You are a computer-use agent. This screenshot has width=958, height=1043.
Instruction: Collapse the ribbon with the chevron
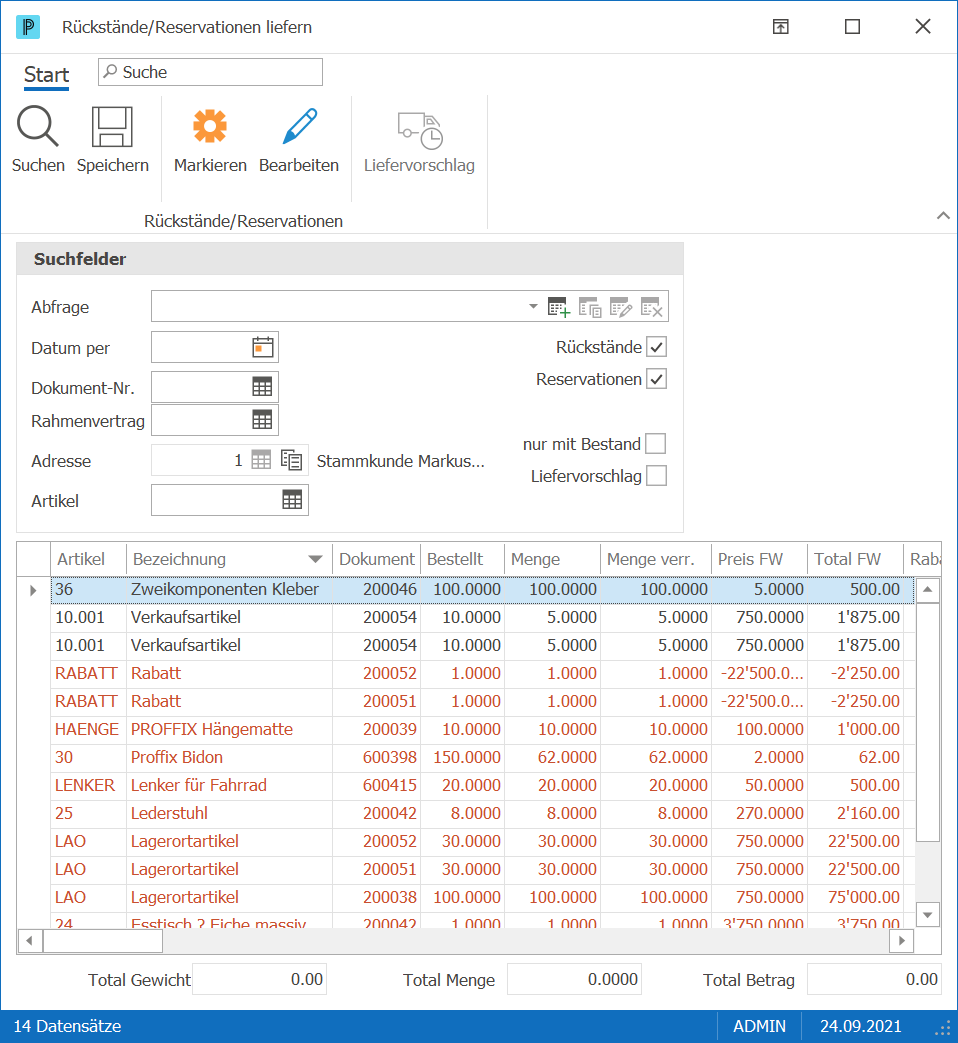pyautogui.click(x=943, y=216)
